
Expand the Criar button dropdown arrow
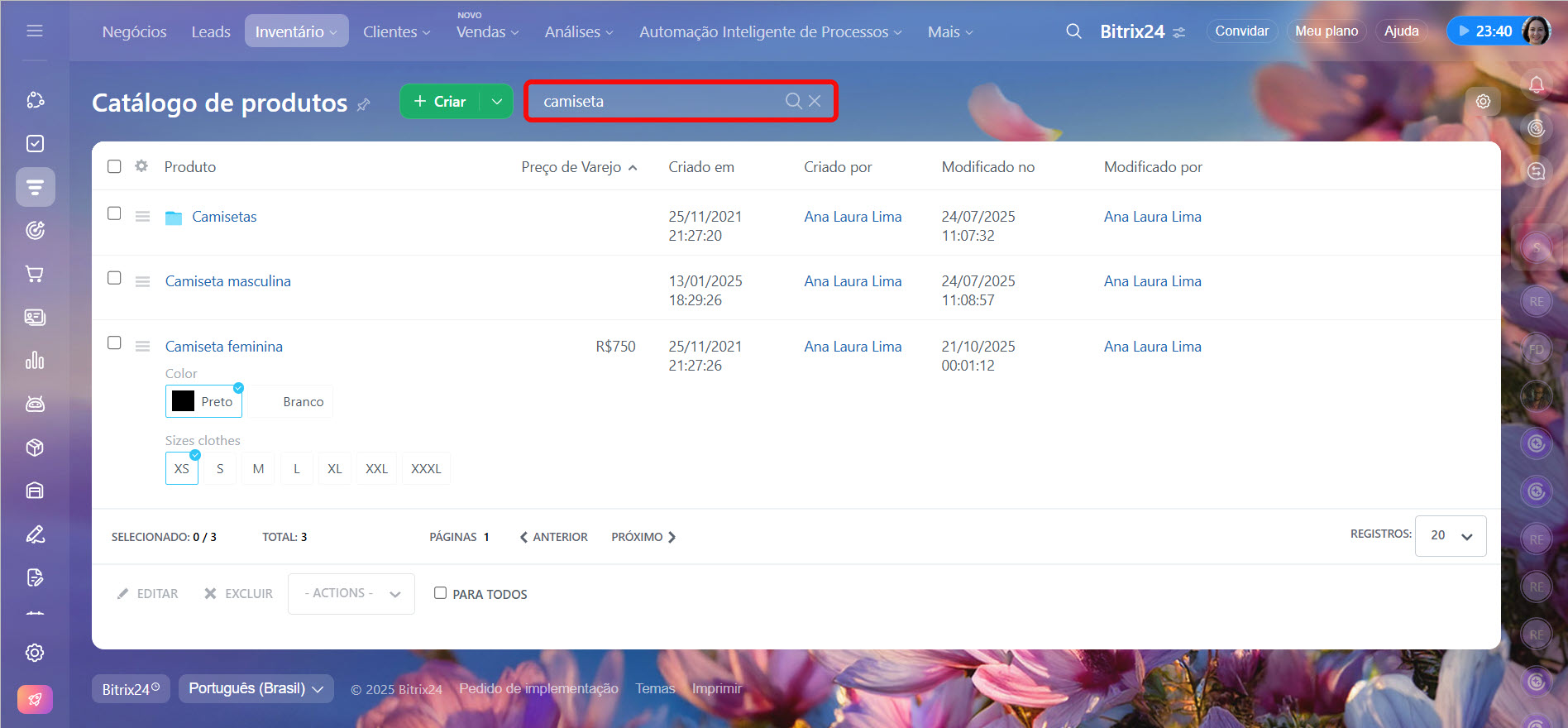tap(496, 101)
